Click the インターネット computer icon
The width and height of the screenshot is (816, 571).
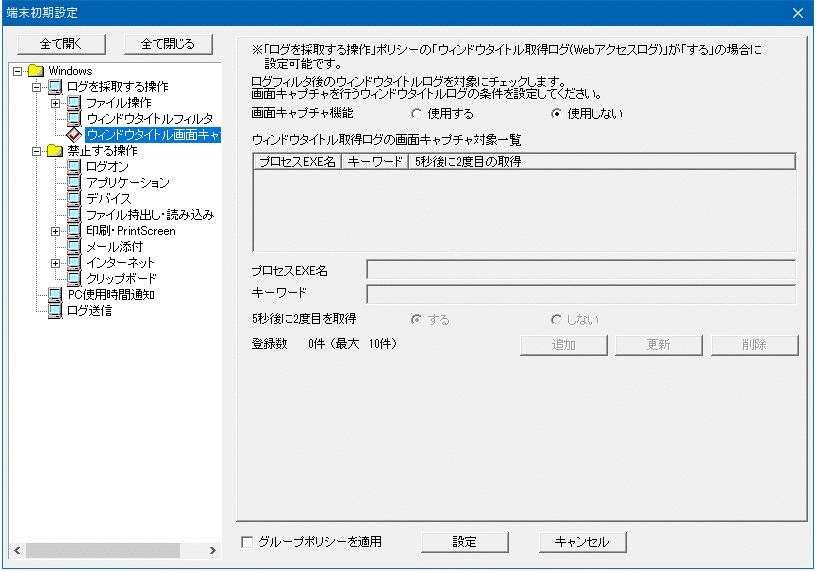[74, 262]
